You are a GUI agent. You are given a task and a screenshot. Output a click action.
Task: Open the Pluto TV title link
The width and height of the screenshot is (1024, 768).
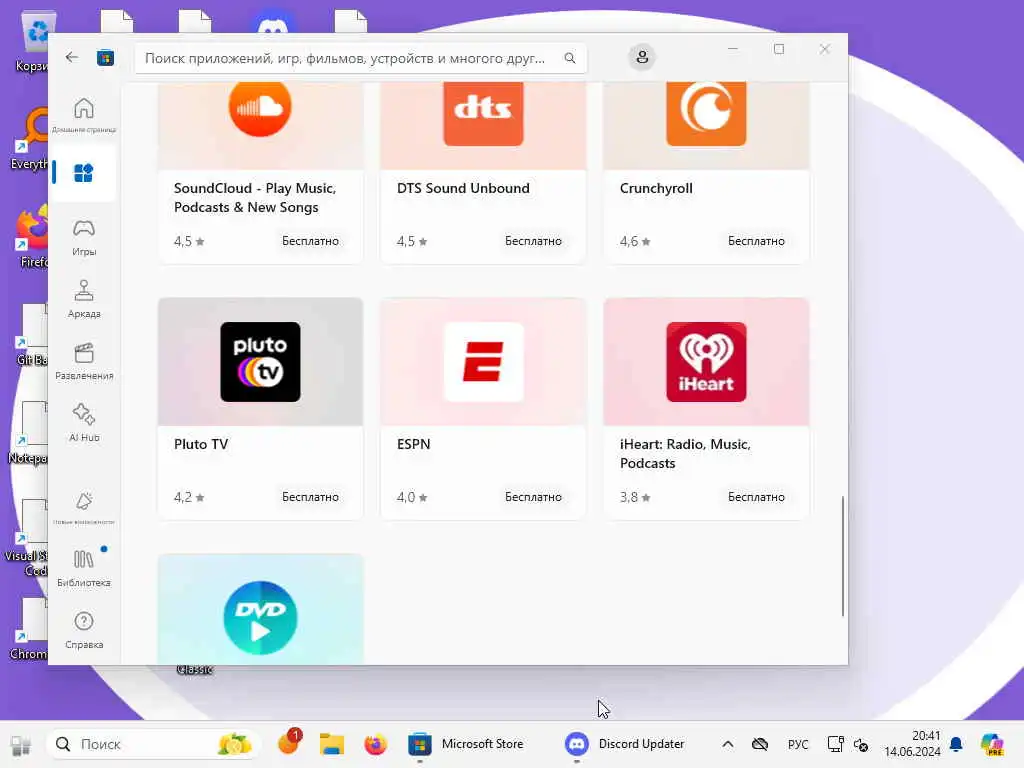click(x=200, y=444)
